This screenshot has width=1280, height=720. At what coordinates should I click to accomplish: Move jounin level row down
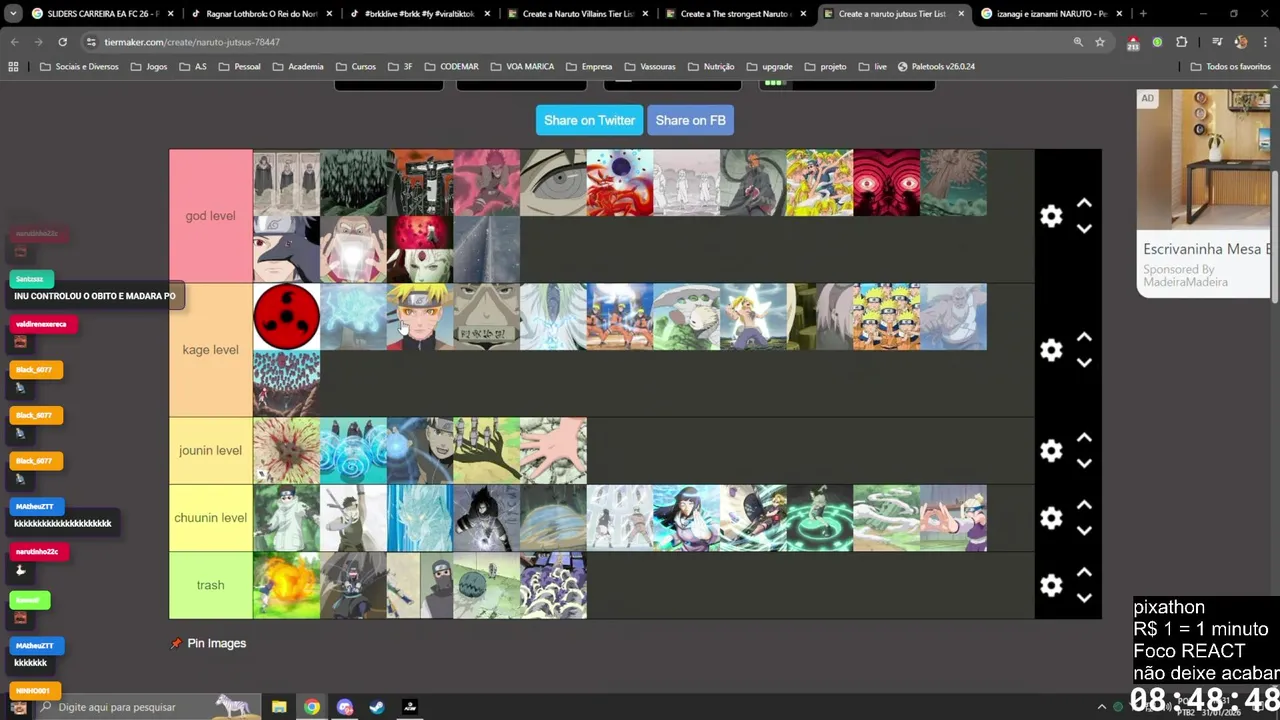click(1084, 464)
